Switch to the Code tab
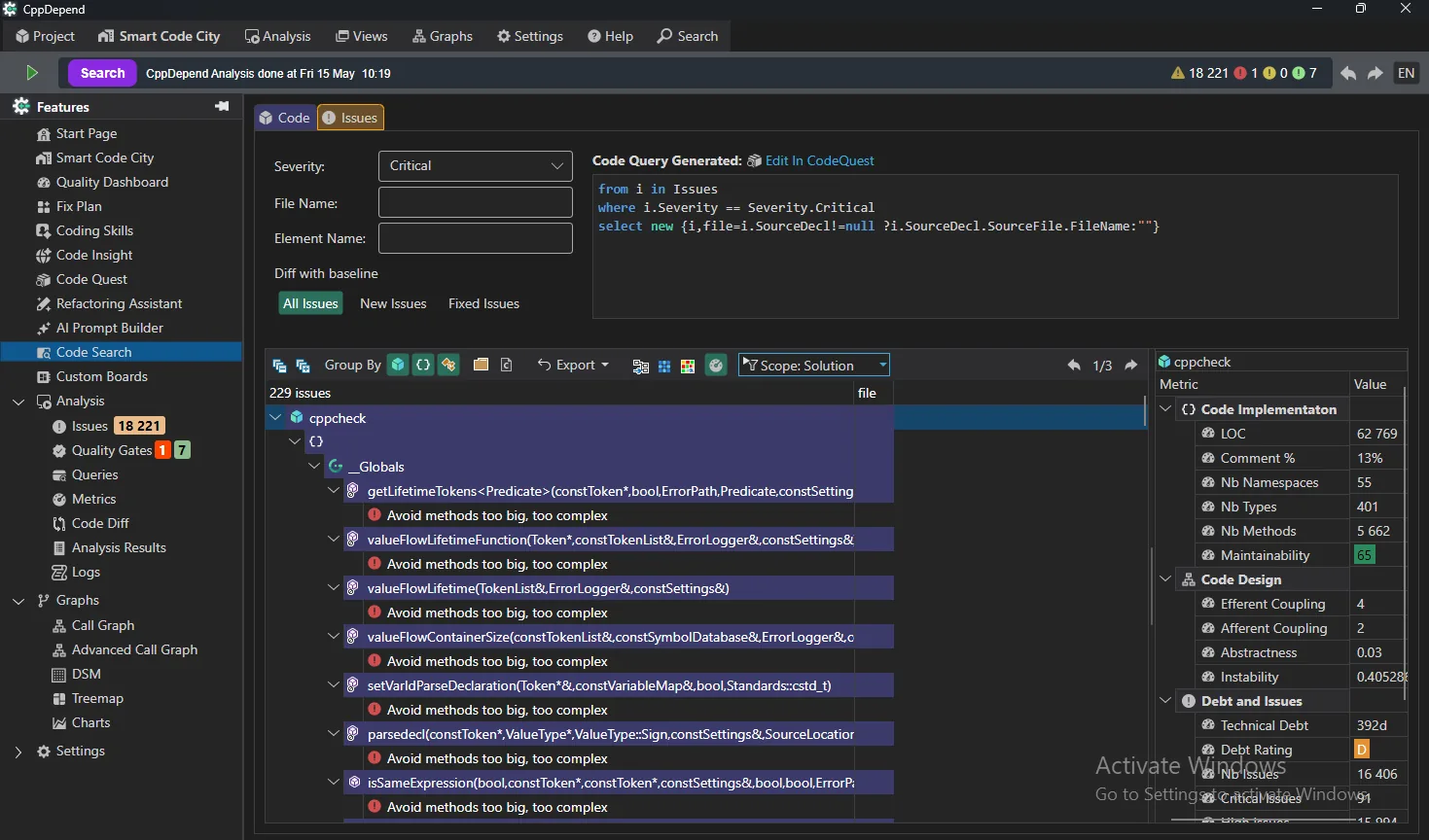1429x840 pixels. pyautogui.click(x=285, y=118)
